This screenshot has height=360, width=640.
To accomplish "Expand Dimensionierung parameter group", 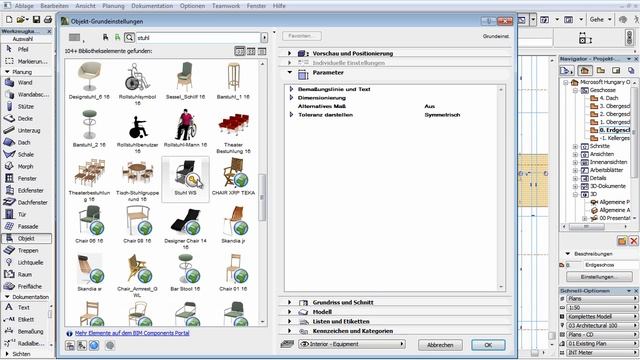I will click(291, 98).
